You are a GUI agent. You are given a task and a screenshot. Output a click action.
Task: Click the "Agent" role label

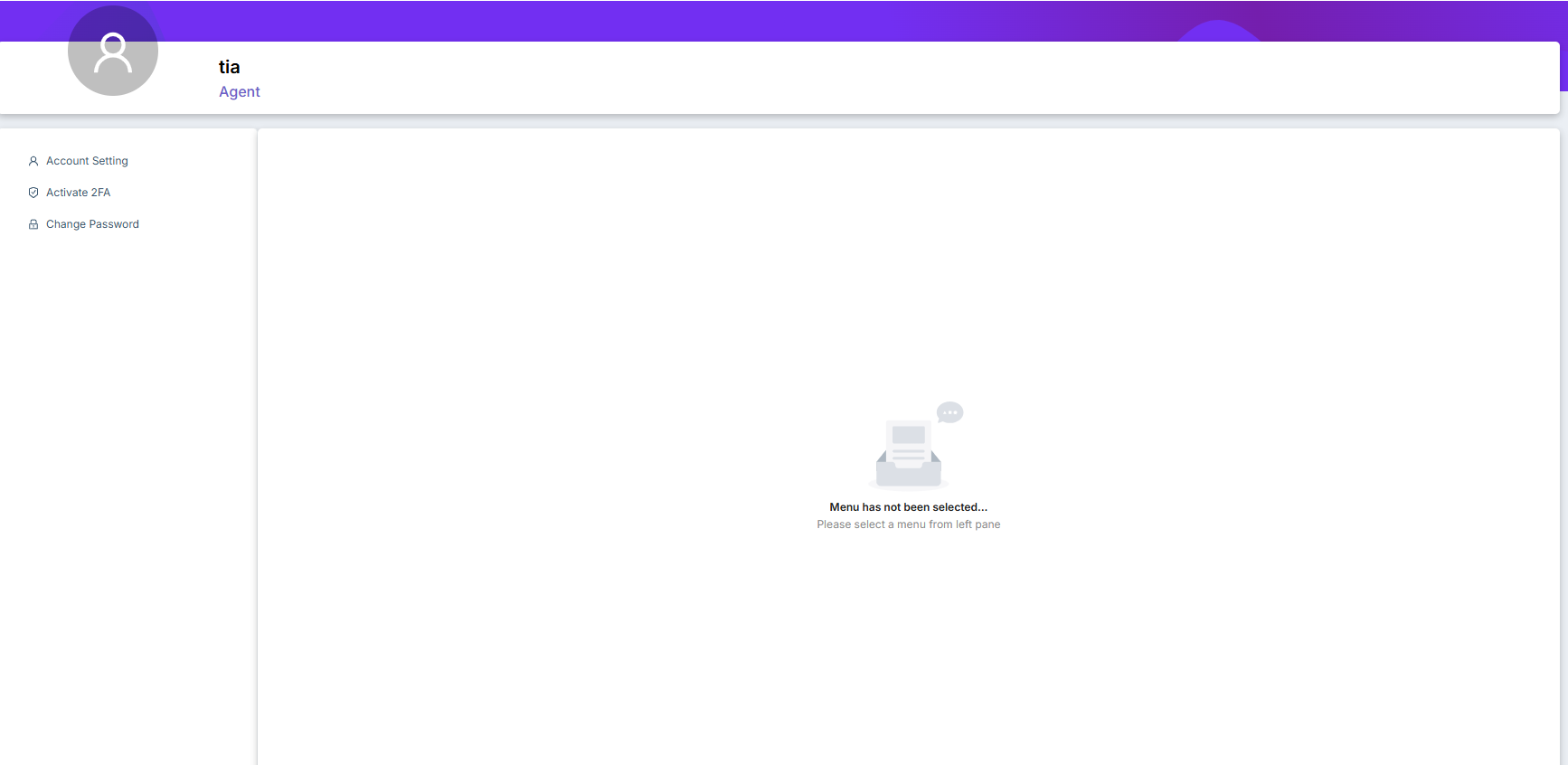coord(240,92)
